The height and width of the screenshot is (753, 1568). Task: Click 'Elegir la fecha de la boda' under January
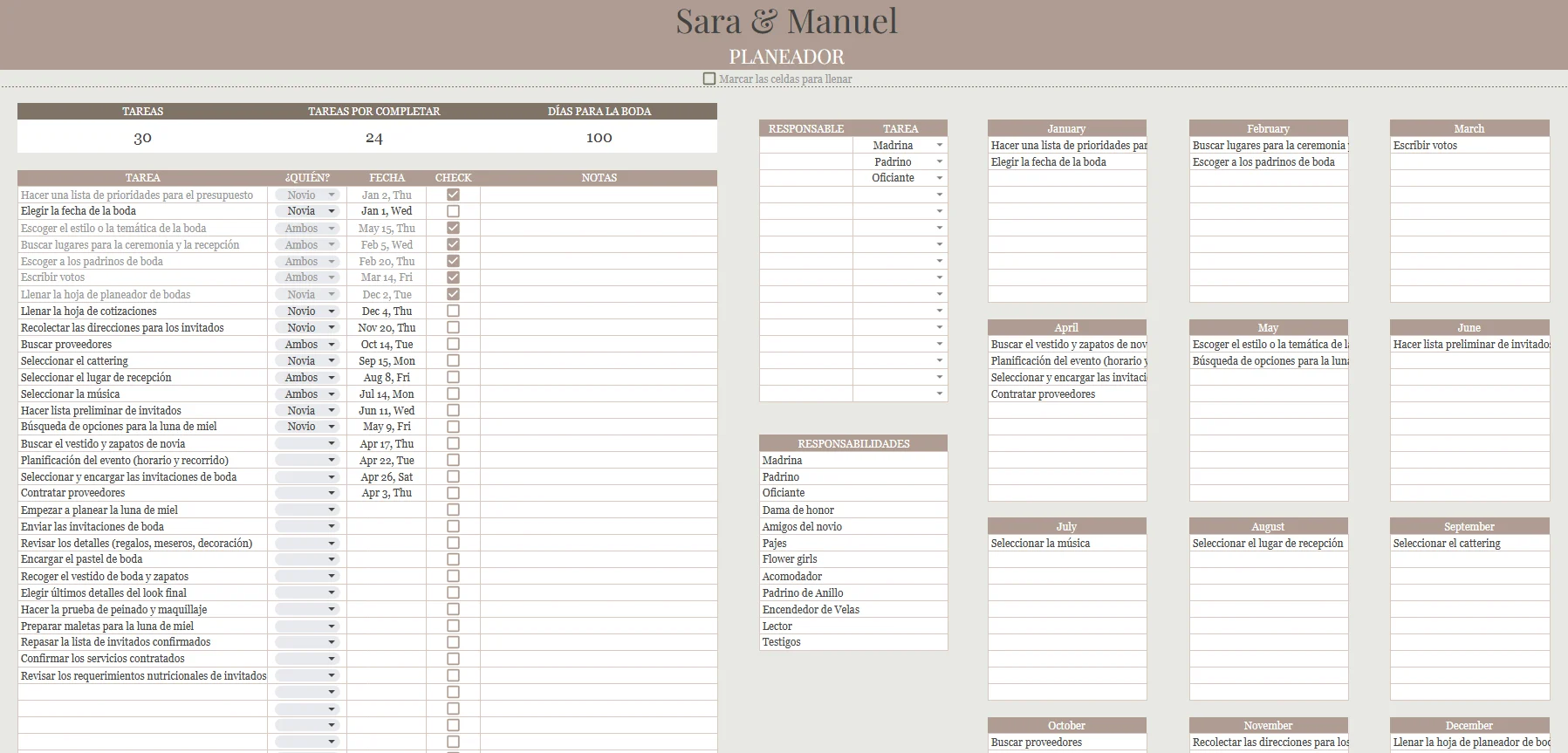(x=1067, y=162)
